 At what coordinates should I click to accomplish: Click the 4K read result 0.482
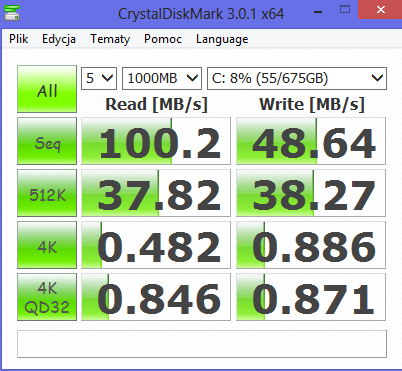(x=156, y=245)
